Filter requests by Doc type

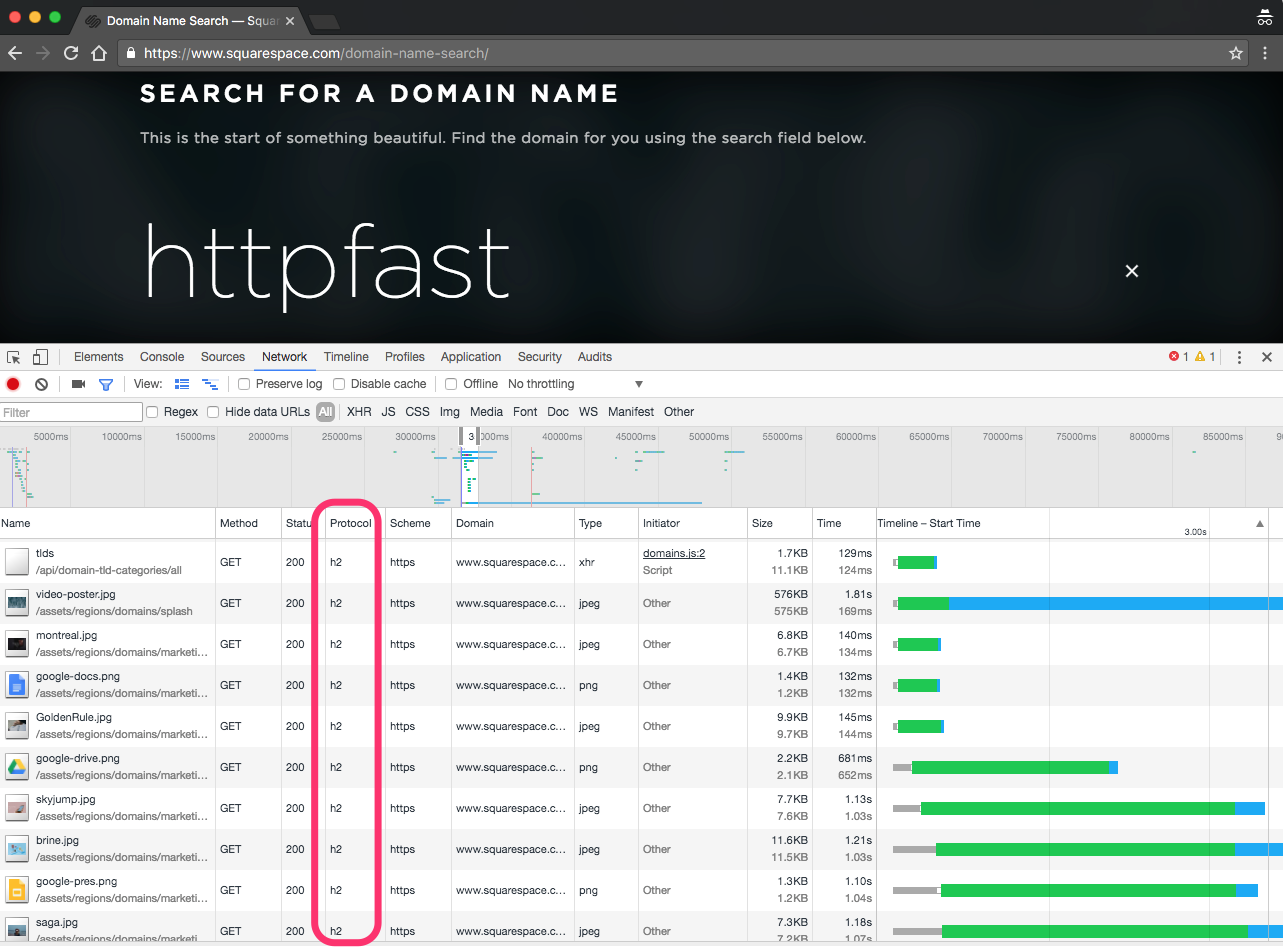point(558,412)
